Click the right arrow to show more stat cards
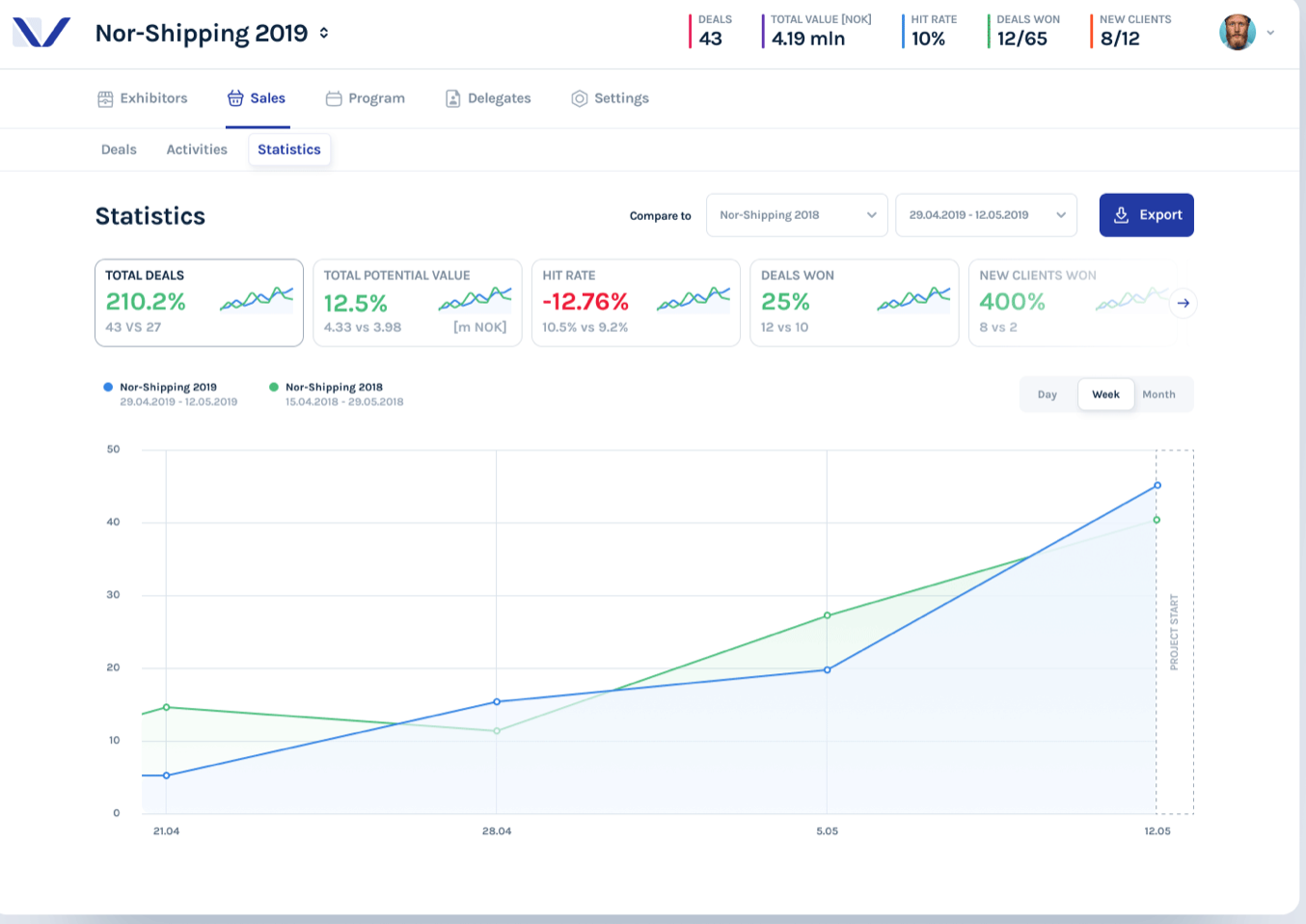1306x924 pixels. [1184, 303]
